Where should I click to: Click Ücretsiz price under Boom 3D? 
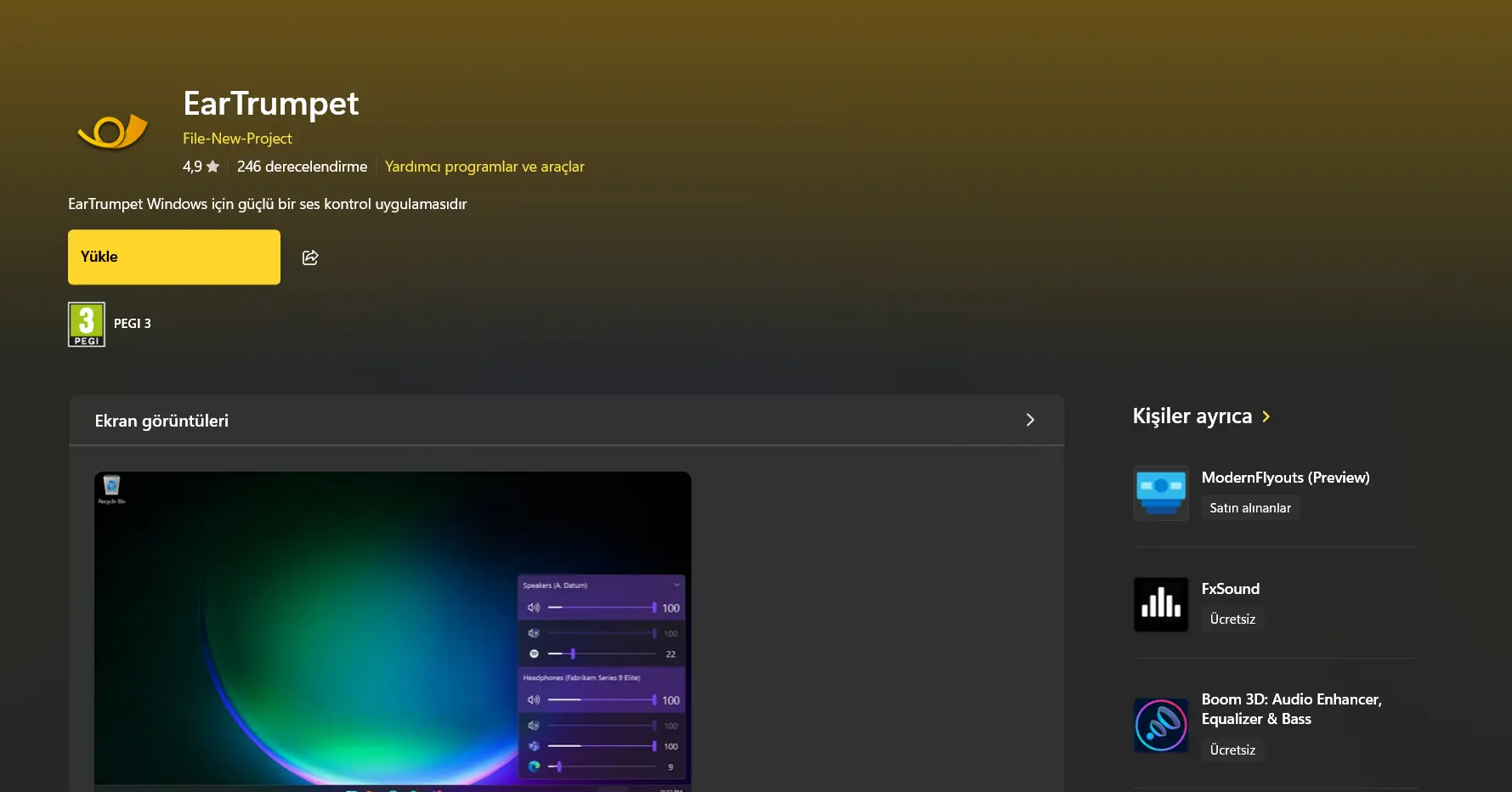click(1232, 750)
